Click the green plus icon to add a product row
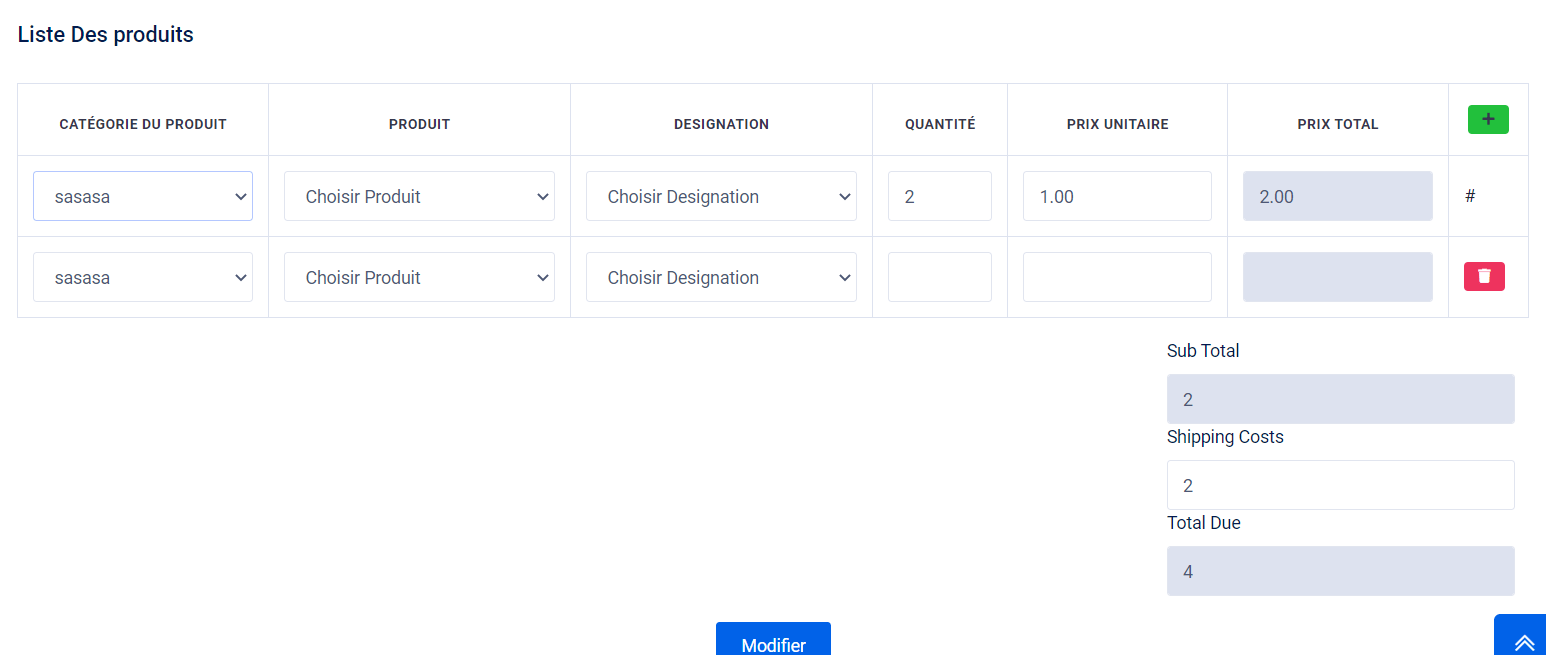 (x=1488, y=119)
